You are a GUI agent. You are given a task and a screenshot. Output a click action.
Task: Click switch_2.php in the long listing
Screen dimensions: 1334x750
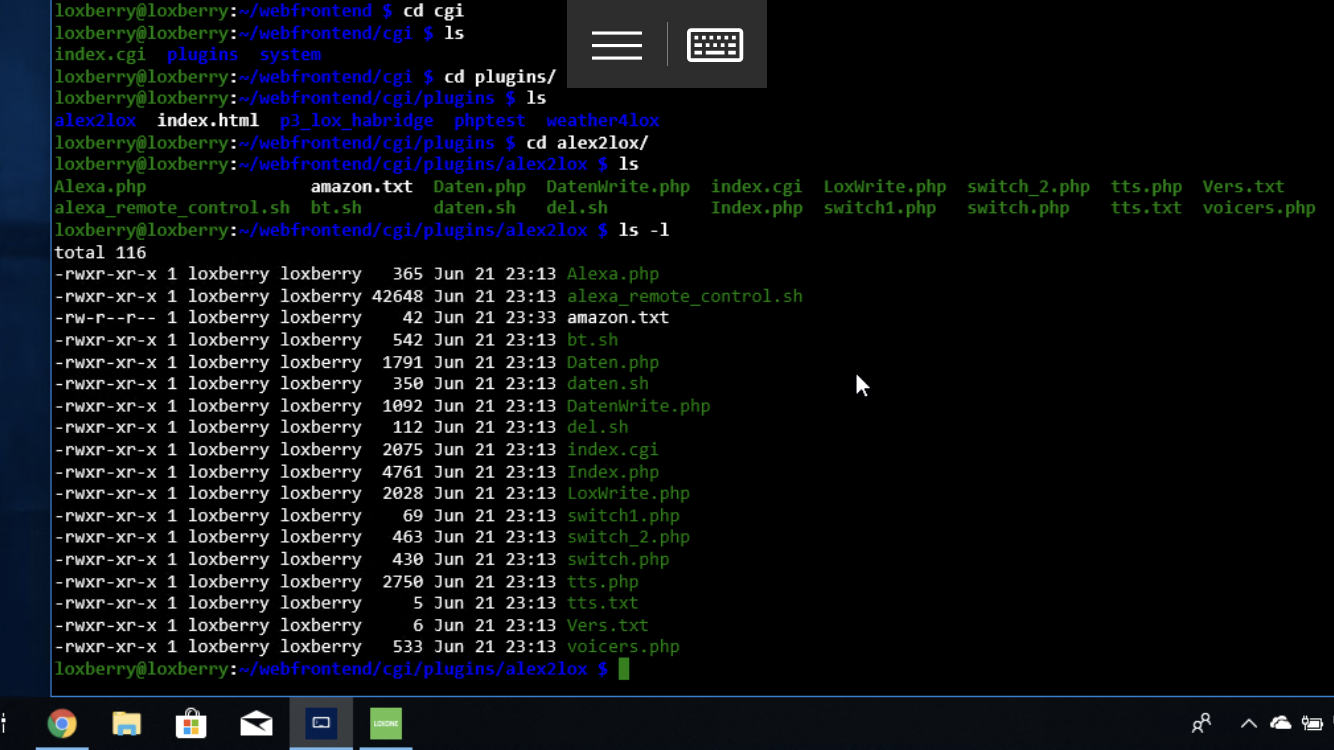(x=629, y=537)
